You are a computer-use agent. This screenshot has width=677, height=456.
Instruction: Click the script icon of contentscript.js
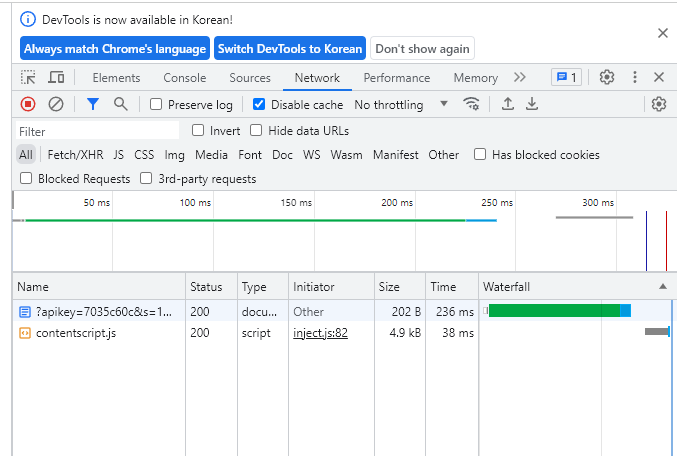(x=25, y=333)
